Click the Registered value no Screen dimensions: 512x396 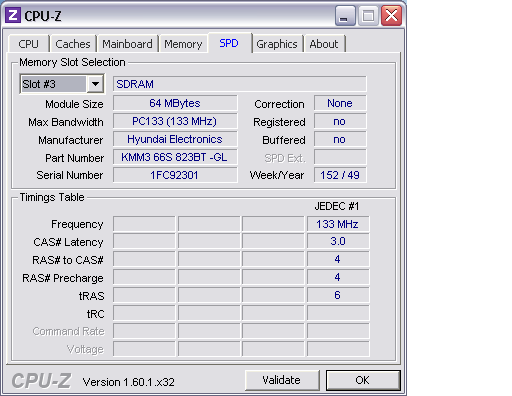pos(340,121)
